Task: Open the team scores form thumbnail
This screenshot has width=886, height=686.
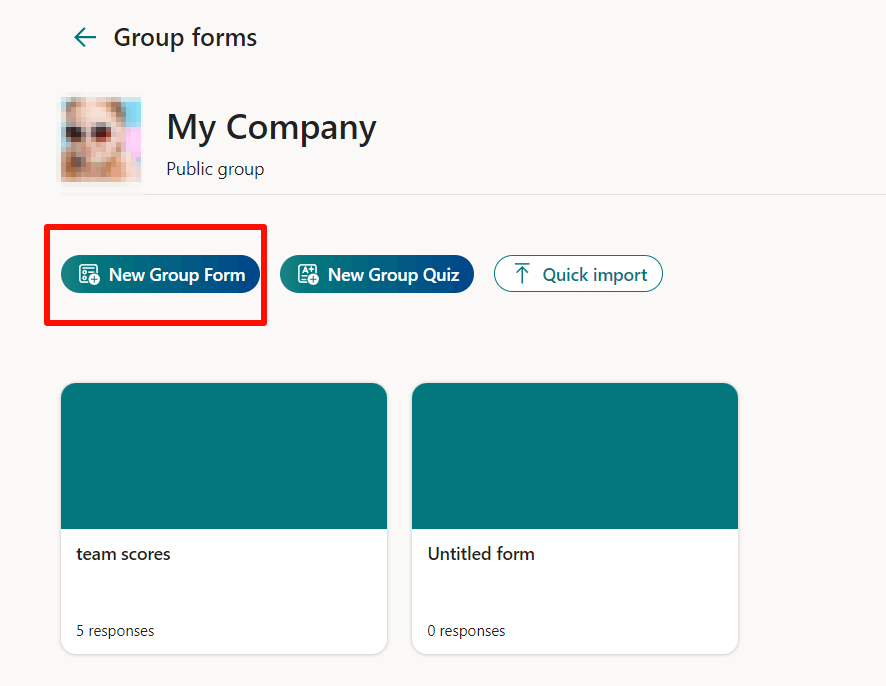Action: click(223, 456)
